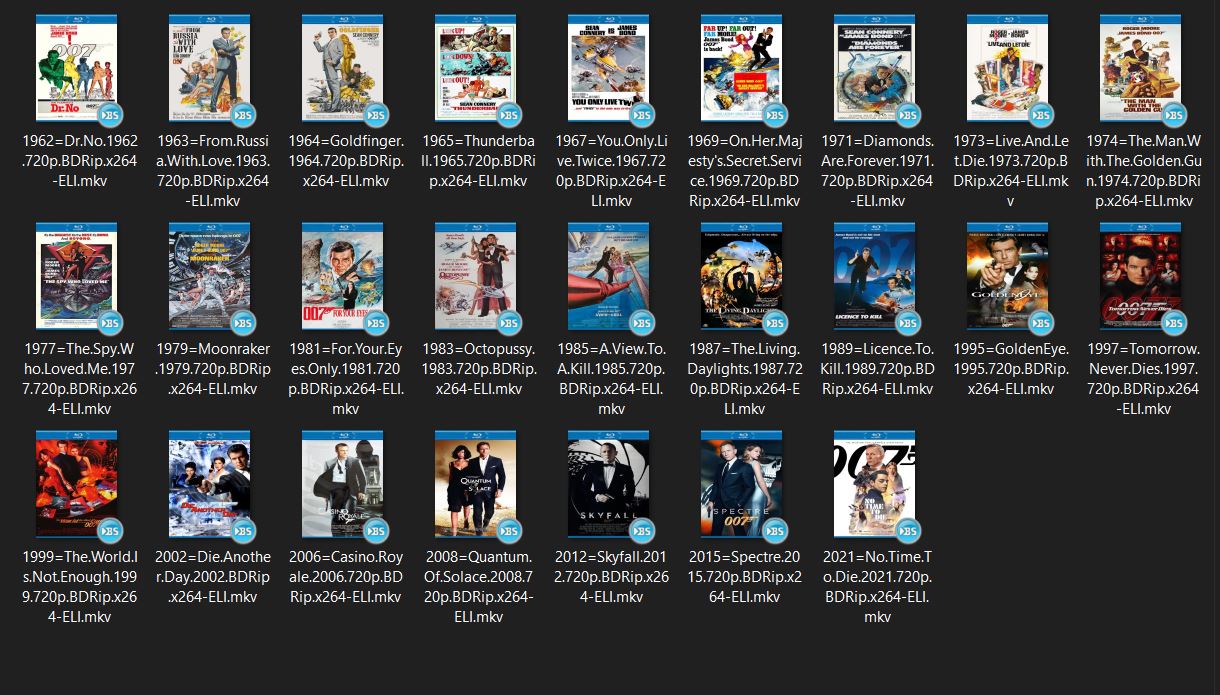Select the Thunderball 1965 file icon
The image size is (1220, 695).
point(476,70)
